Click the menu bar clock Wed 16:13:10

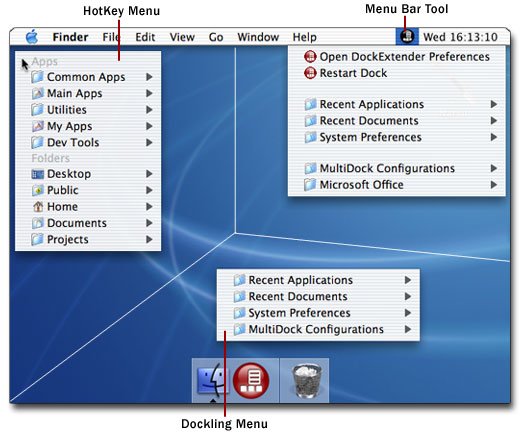coord(460,37)
